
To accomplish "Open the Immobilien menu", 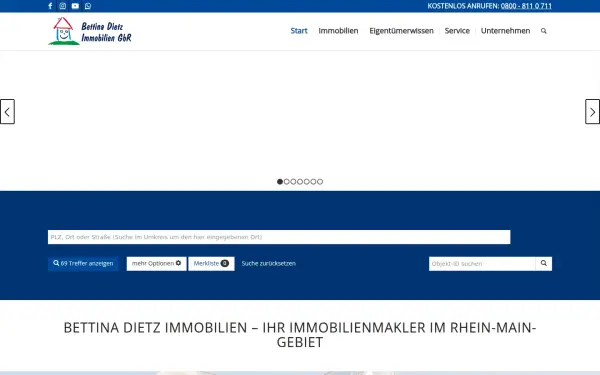I will pyautogui.click(x=338, y=31).
